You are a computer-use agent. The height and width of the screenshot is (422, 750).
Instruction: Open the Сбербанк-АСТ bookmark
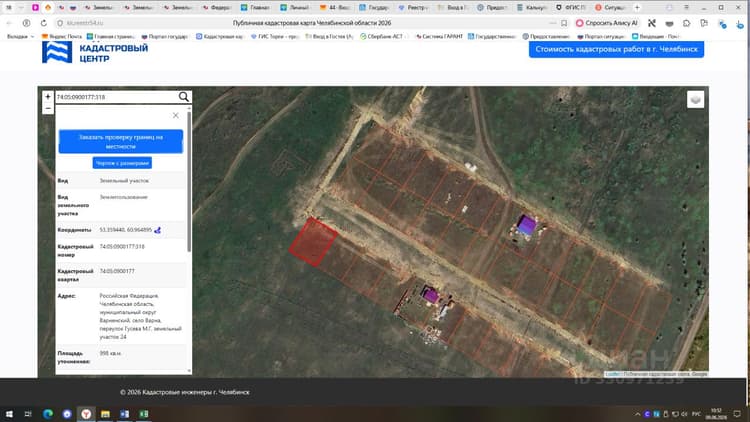382,36
